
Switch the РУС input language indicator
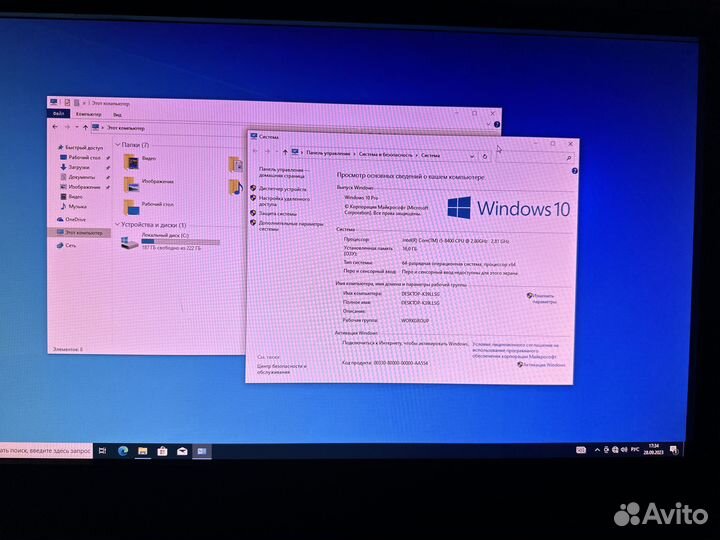[x=635, y=450]
